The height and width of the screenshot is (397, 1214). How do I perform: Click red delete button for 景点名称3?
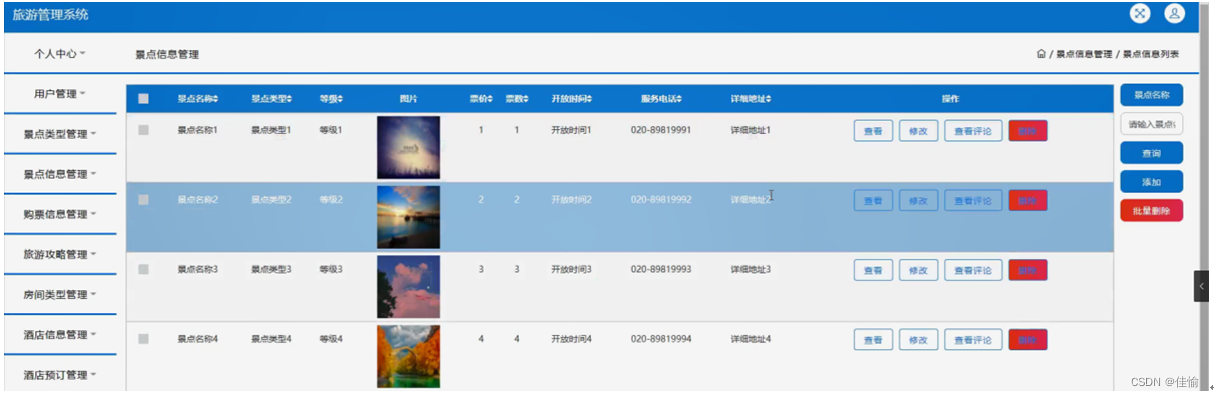1028,270
